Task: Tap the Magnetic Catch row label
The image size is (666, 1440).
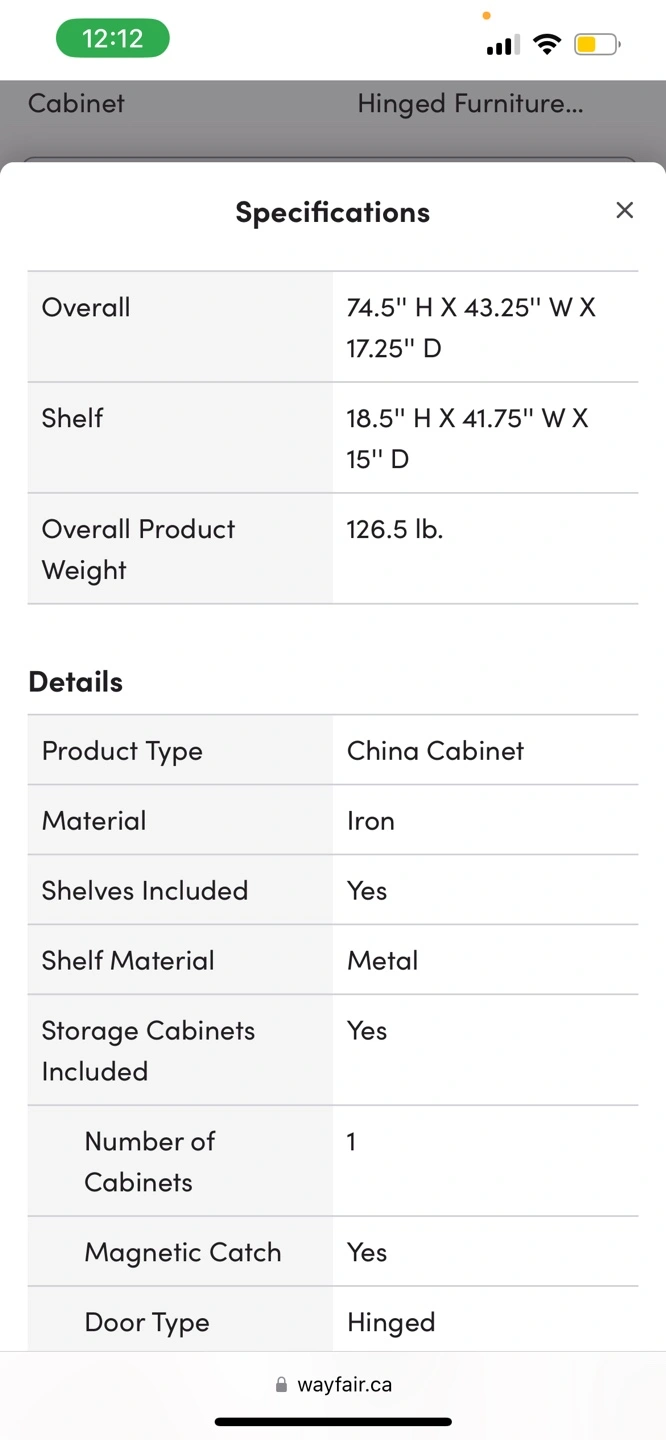Action: click(183, 1252)
